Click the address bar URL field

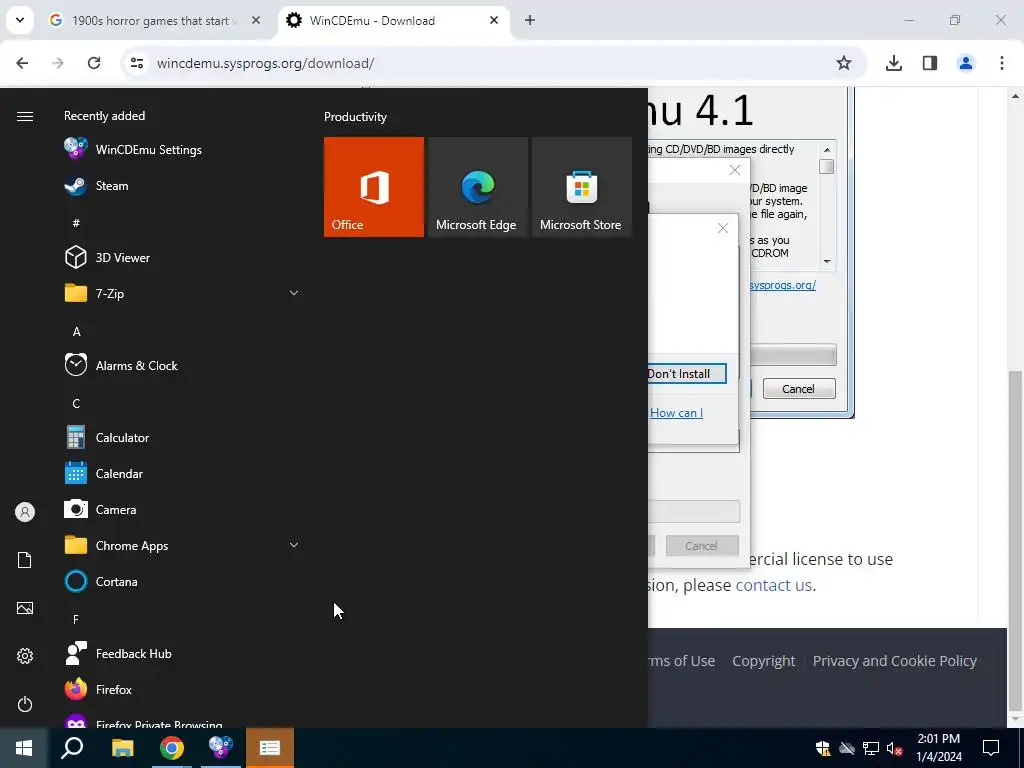pos(494,63)
